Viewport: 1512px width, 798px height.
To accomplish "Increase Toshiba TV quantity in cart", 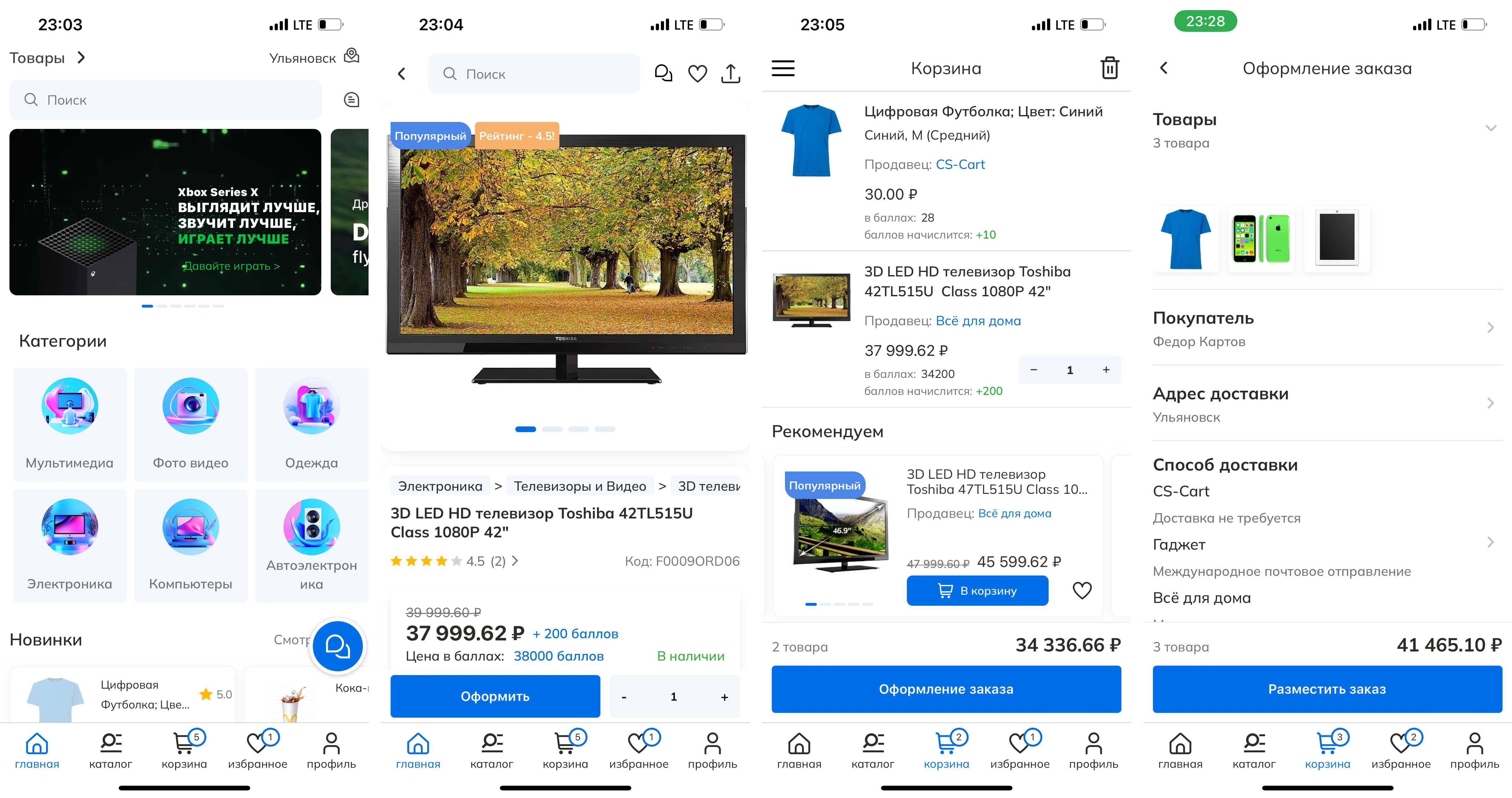I will [x=1106, y=370].
